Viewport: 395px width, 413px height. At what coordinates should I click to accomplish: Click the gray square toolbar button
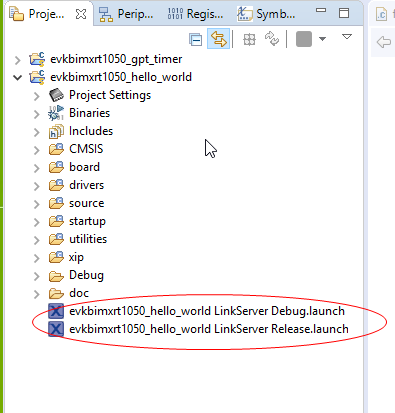304,39
